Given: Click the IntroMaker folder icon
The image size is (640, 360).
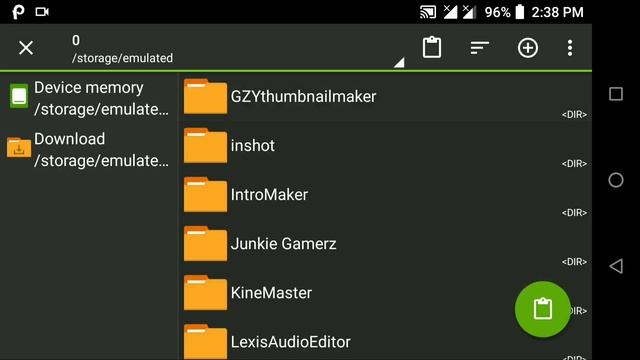Looking at the screenshot, I should click(205, 195).
